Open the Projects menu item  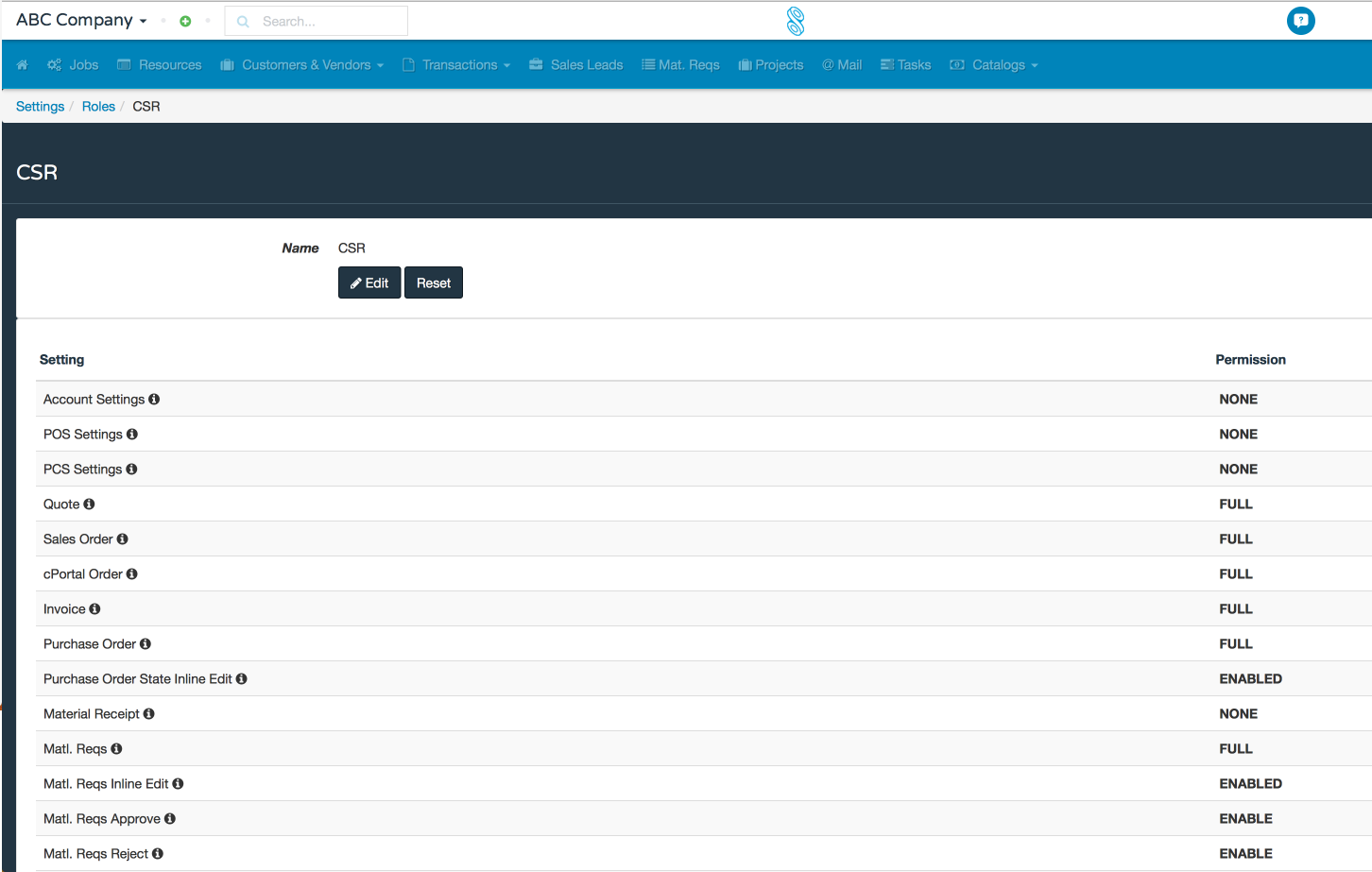(x=771, y=65)
